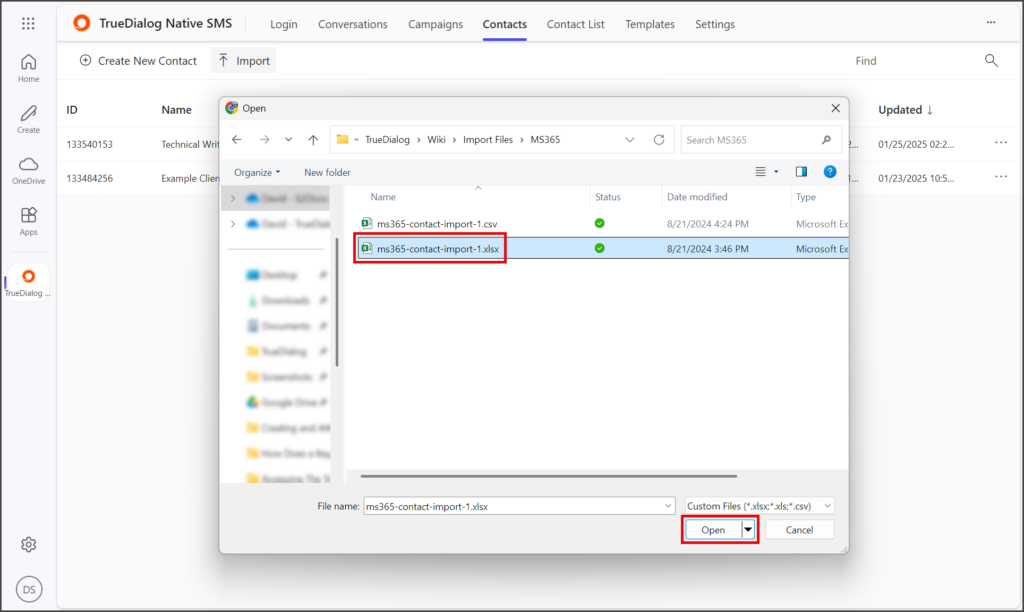Click the sync status of xlsx file

point(600,248)
